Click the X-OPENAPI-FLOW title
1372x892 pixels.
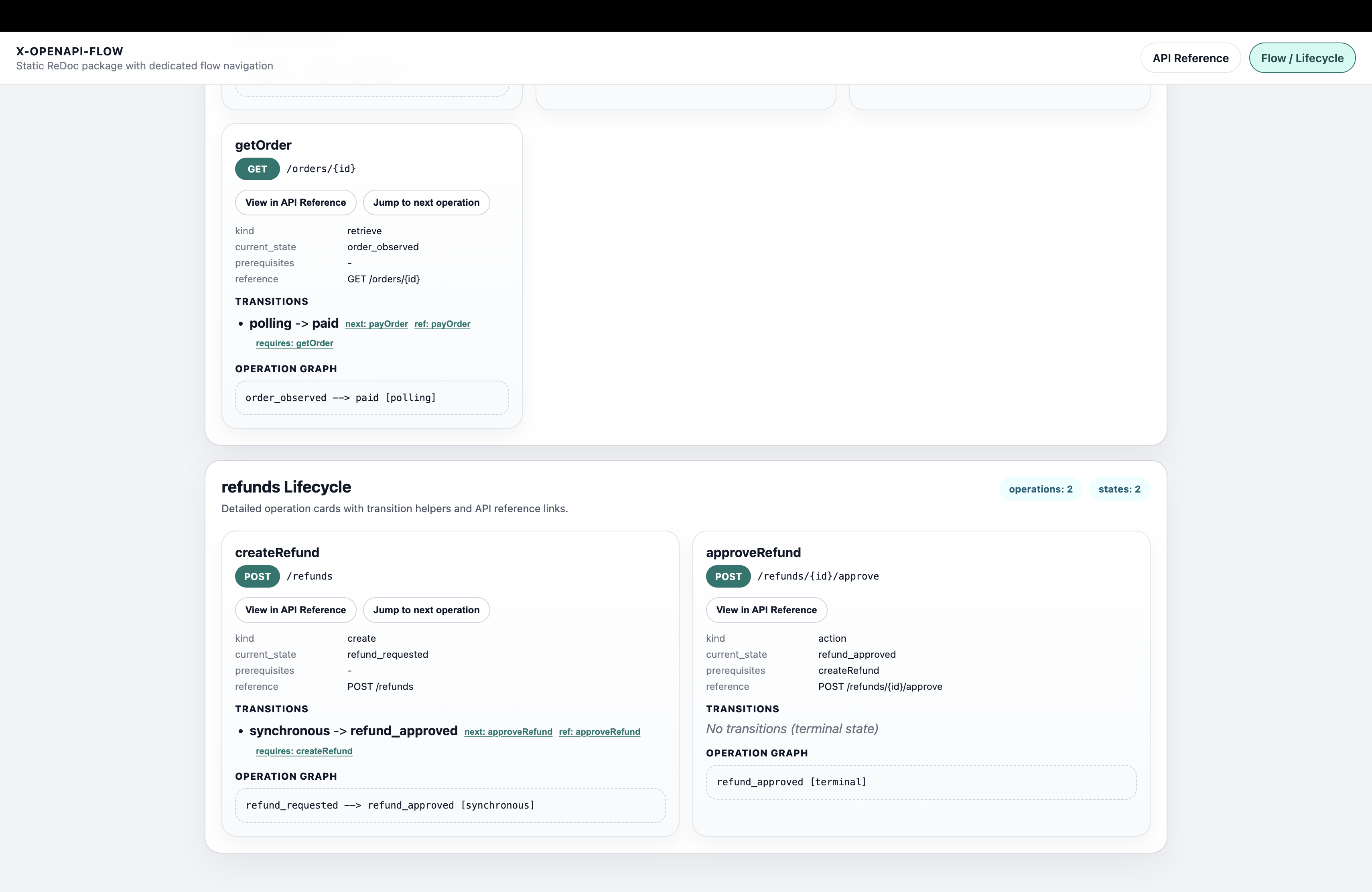point(70,51)
